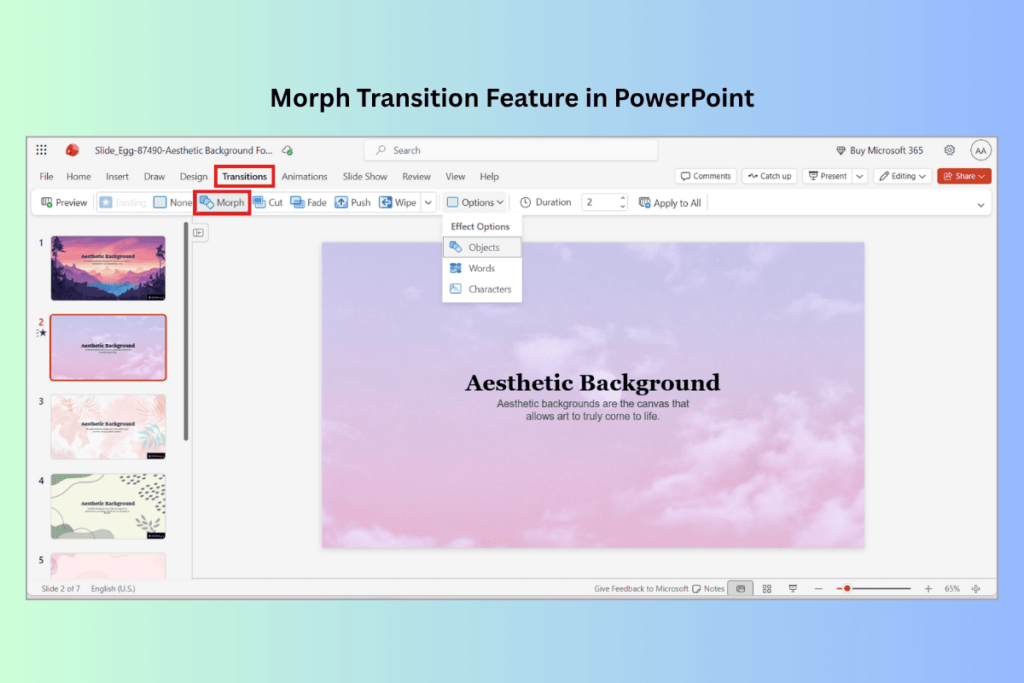Viewport: 1024px width, 683px height.
Task: Collapse the slide thumbnail pane icon
Action: click(x=199, y=232)
